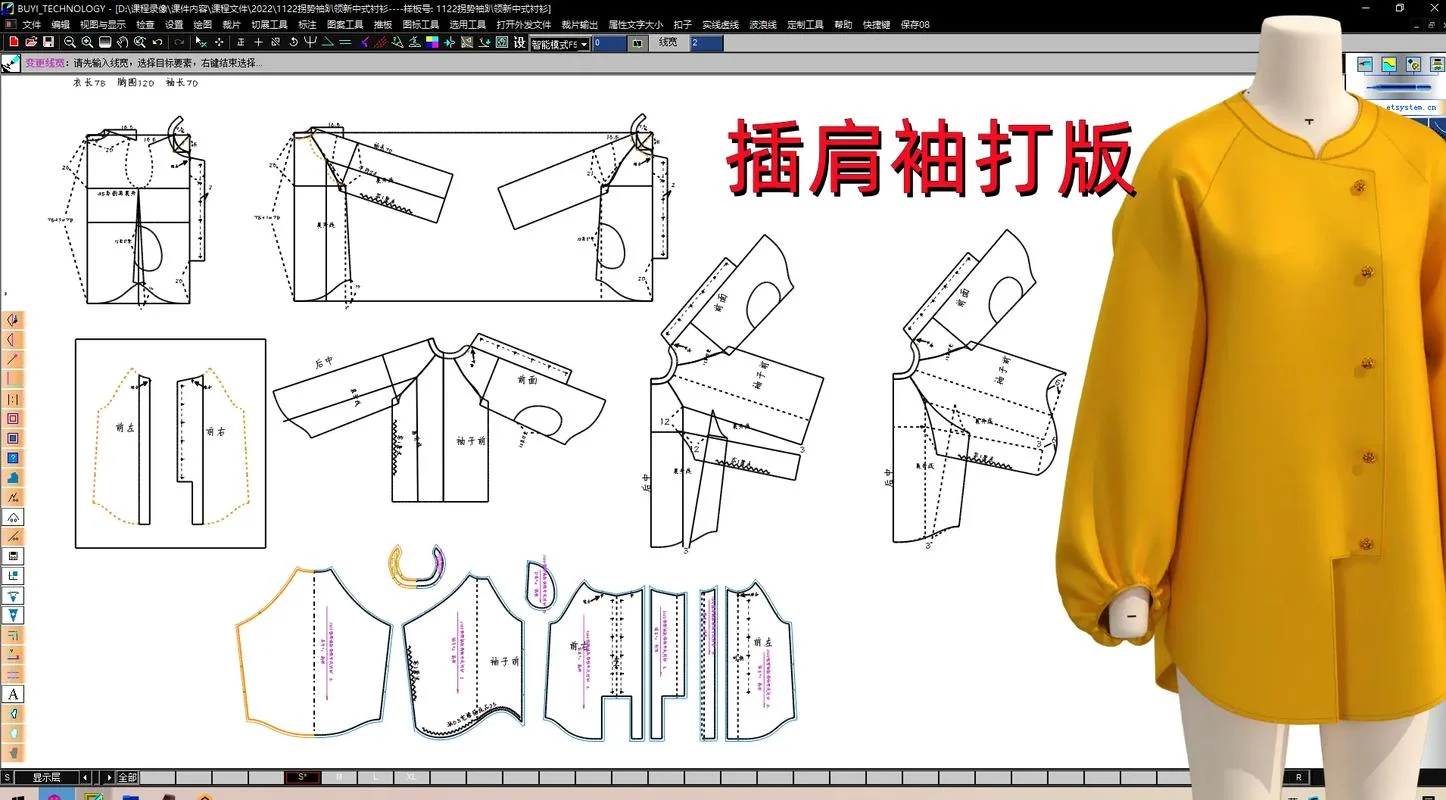Select the hand pan tool
The image size is (1446, 800).
tap(122, 42)
